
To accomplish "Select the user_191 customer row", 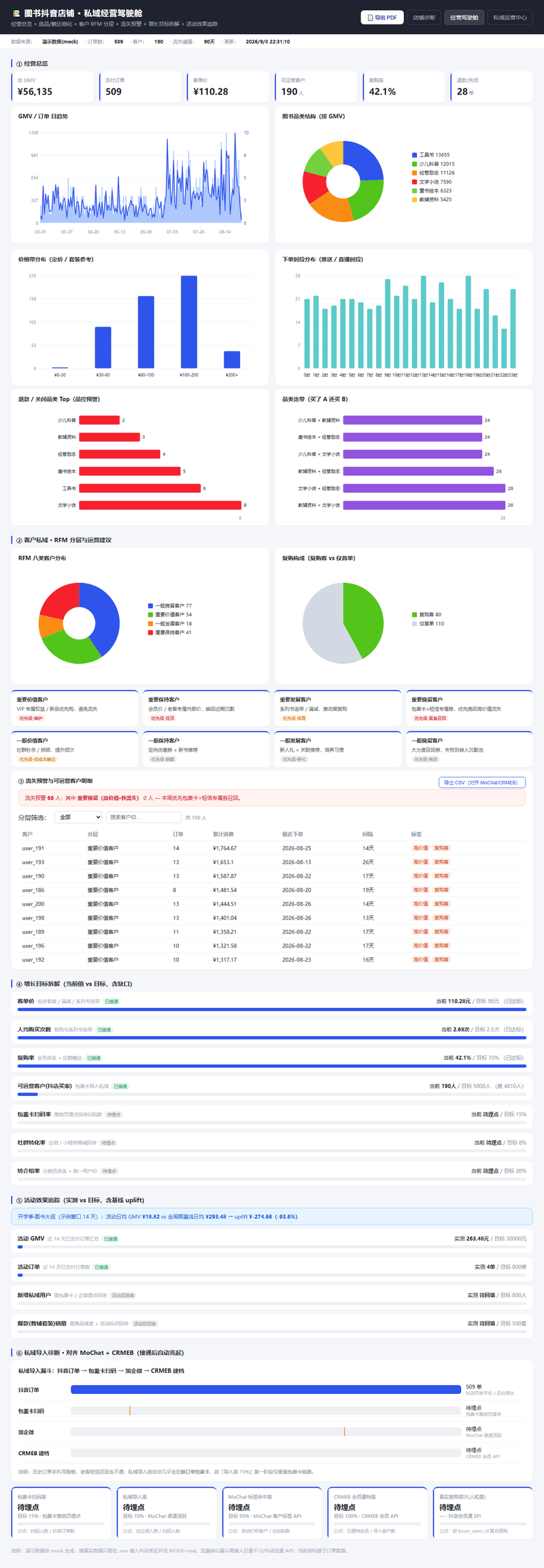I will tap(272, 848).
